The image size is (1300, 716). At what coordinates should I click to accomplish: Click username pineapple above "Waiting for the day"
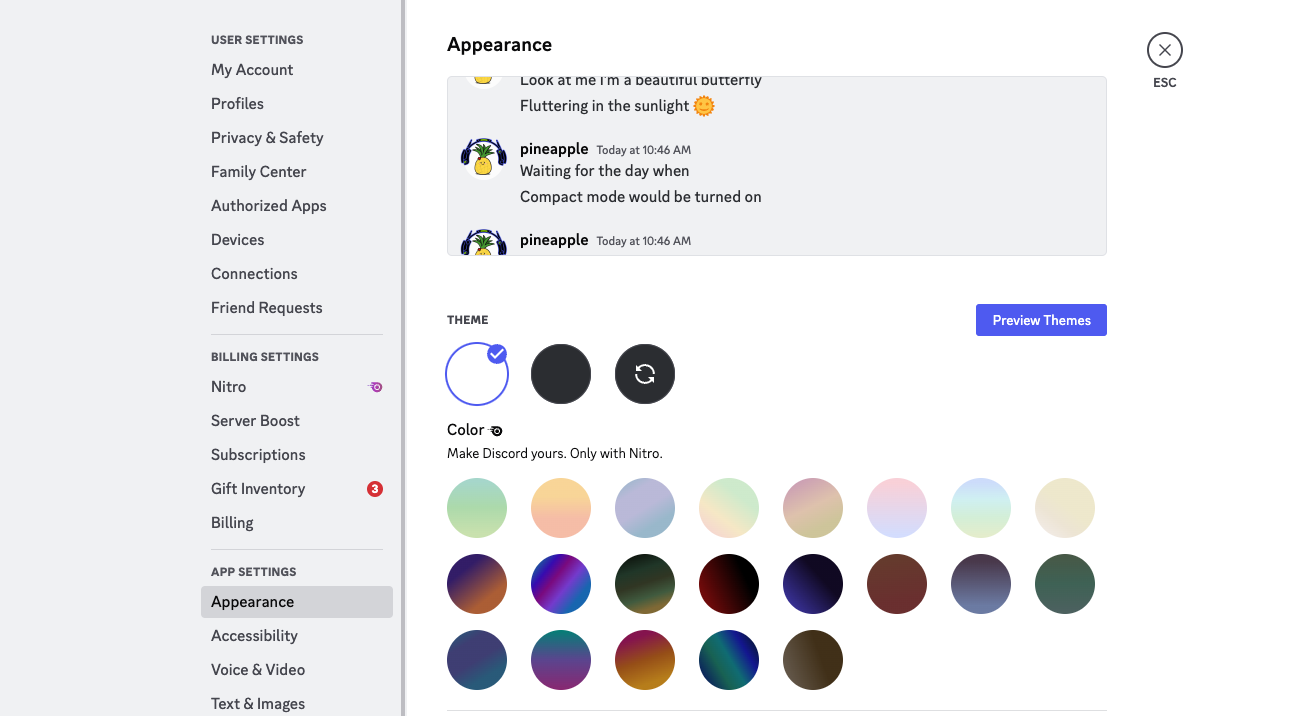coord(554,149)
